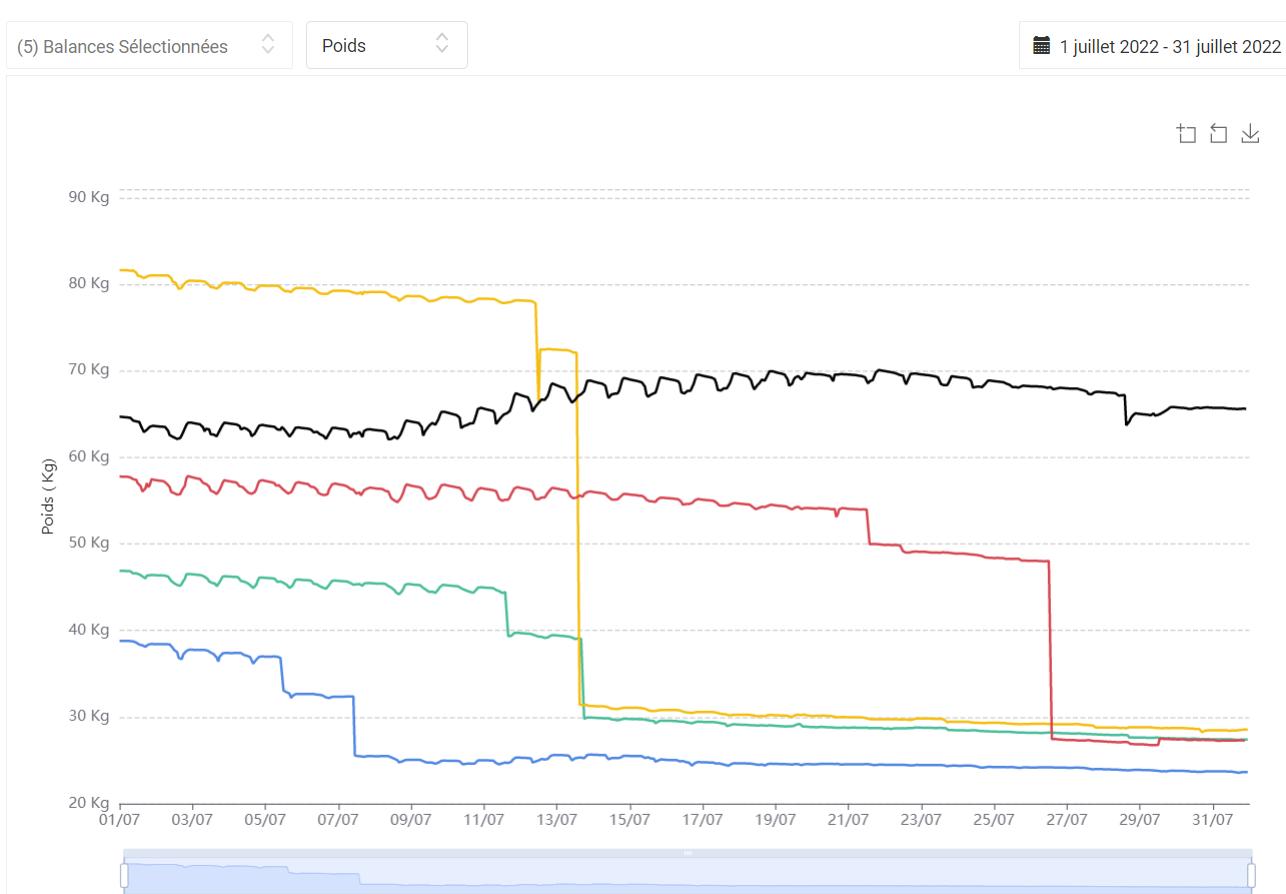Click the top grip of the zoom slider
1286x894 pixels.
(x=688, y=853)
